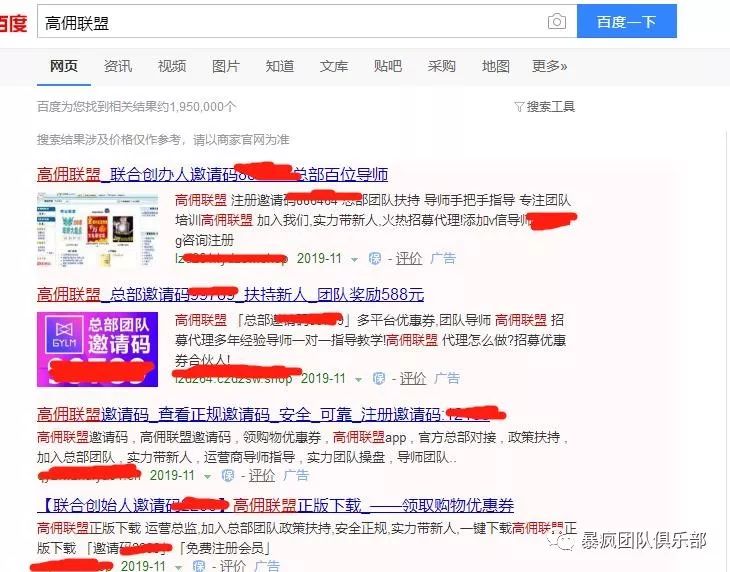Open the 更多 more categories menu
The width and height of the screenshot is (730, 572).
[x=549, y=66]
